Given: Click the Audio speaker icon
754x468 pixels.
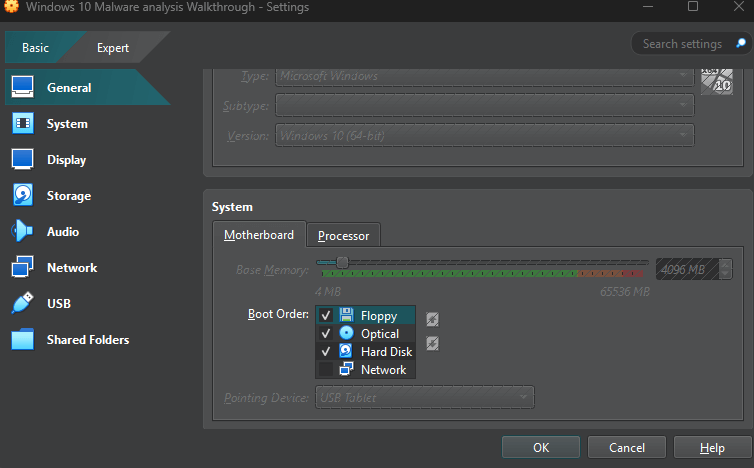Looking at the screenshot, I should (22, 231).
